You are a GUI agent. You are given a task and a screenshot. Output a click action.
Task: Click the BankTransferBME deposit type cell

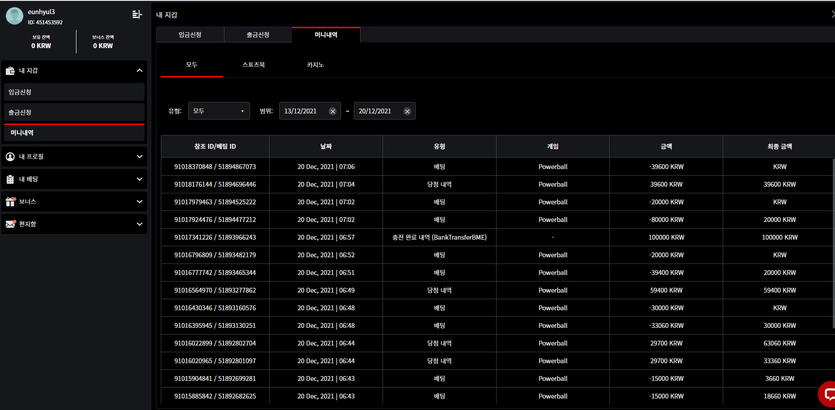click(x=439, y=237)
